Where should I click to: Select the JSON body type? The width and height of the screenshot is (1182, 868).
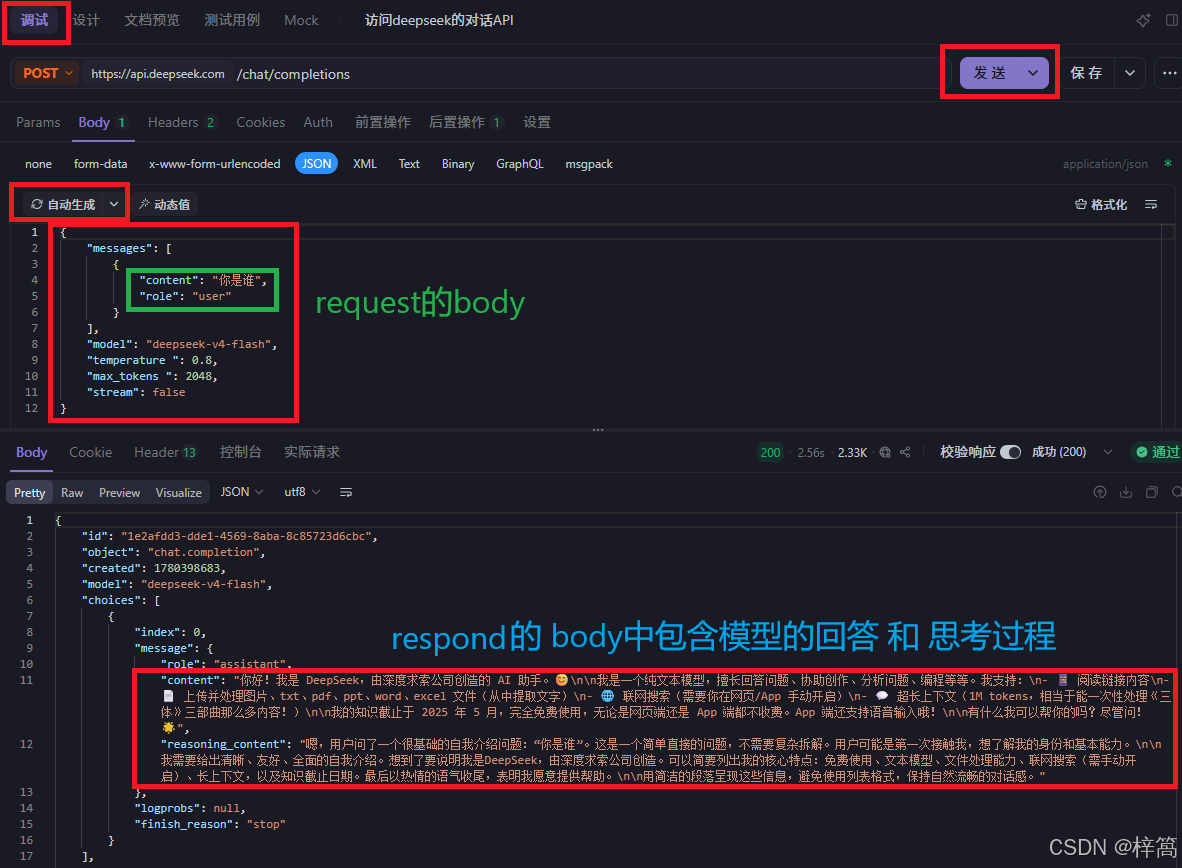tap(317, 164)
